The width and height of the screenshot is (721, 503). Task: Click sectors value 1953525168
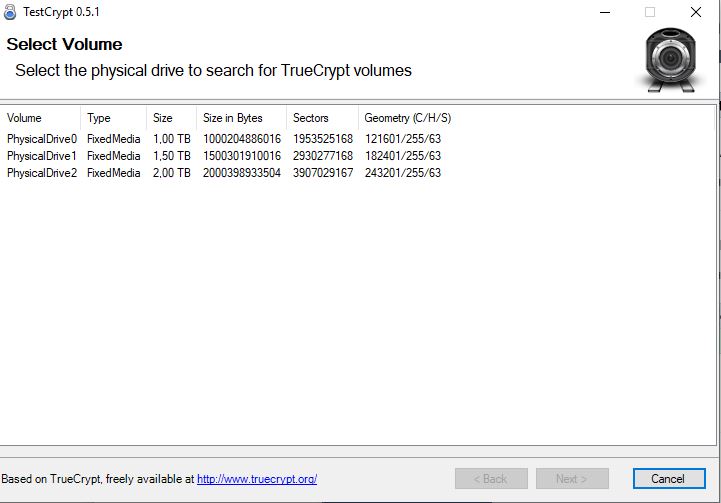(323, 139)
